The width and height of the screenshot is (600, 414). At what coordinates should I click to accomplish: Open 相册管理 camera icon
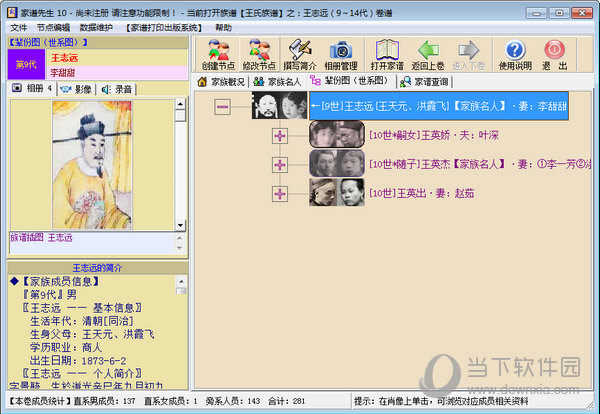341,54
